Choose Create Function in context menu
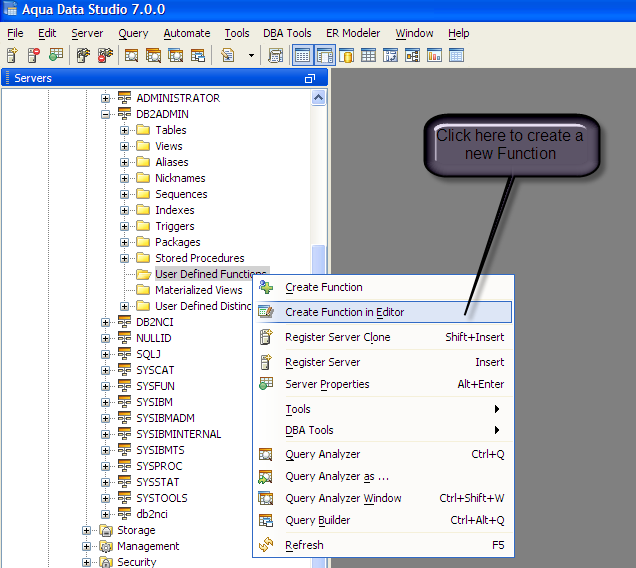Image resolution: width=636 pixels, height=568 pixels. [383, 287]
